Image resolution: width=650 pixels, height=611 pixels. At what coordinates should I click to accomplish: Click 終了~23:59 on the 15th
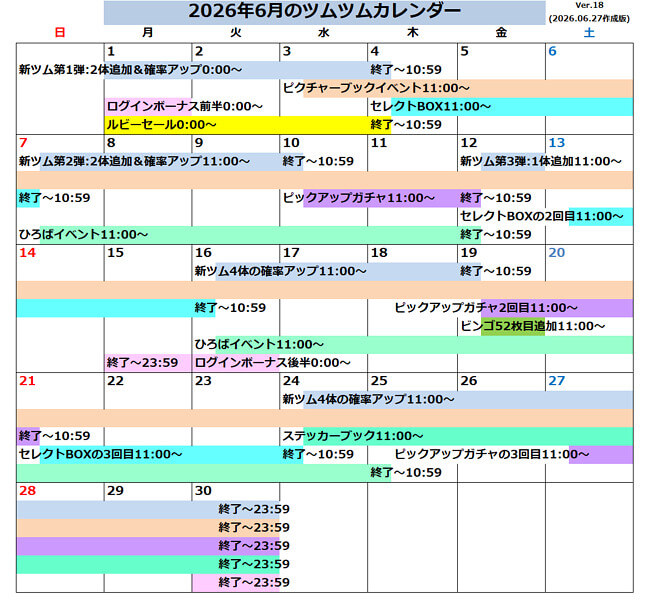[142, 363]
